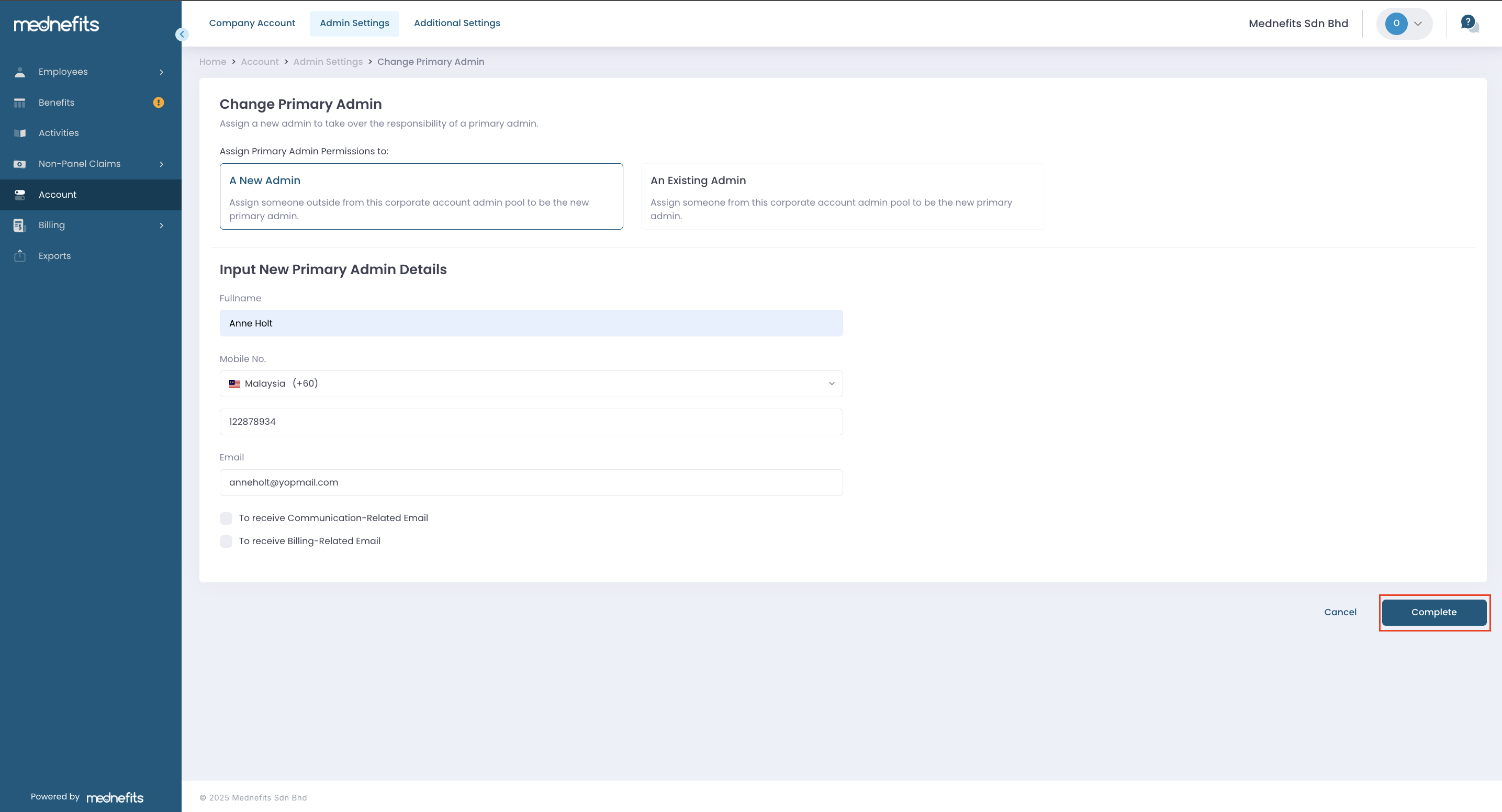The image size is (1502, 812).
Task: Open Billing in the sidebar menu
Action: [x=91, y=225]
